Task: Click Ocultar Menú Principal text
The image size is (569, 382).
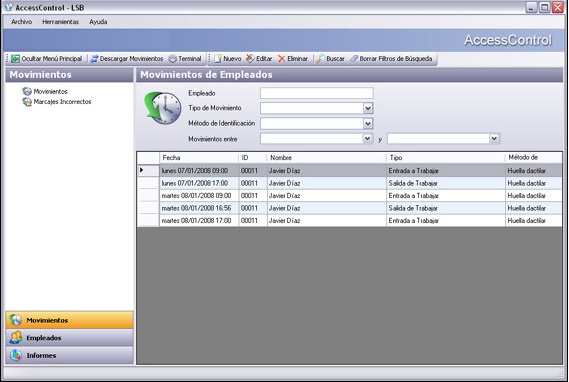Action: (x=52, y=59)
